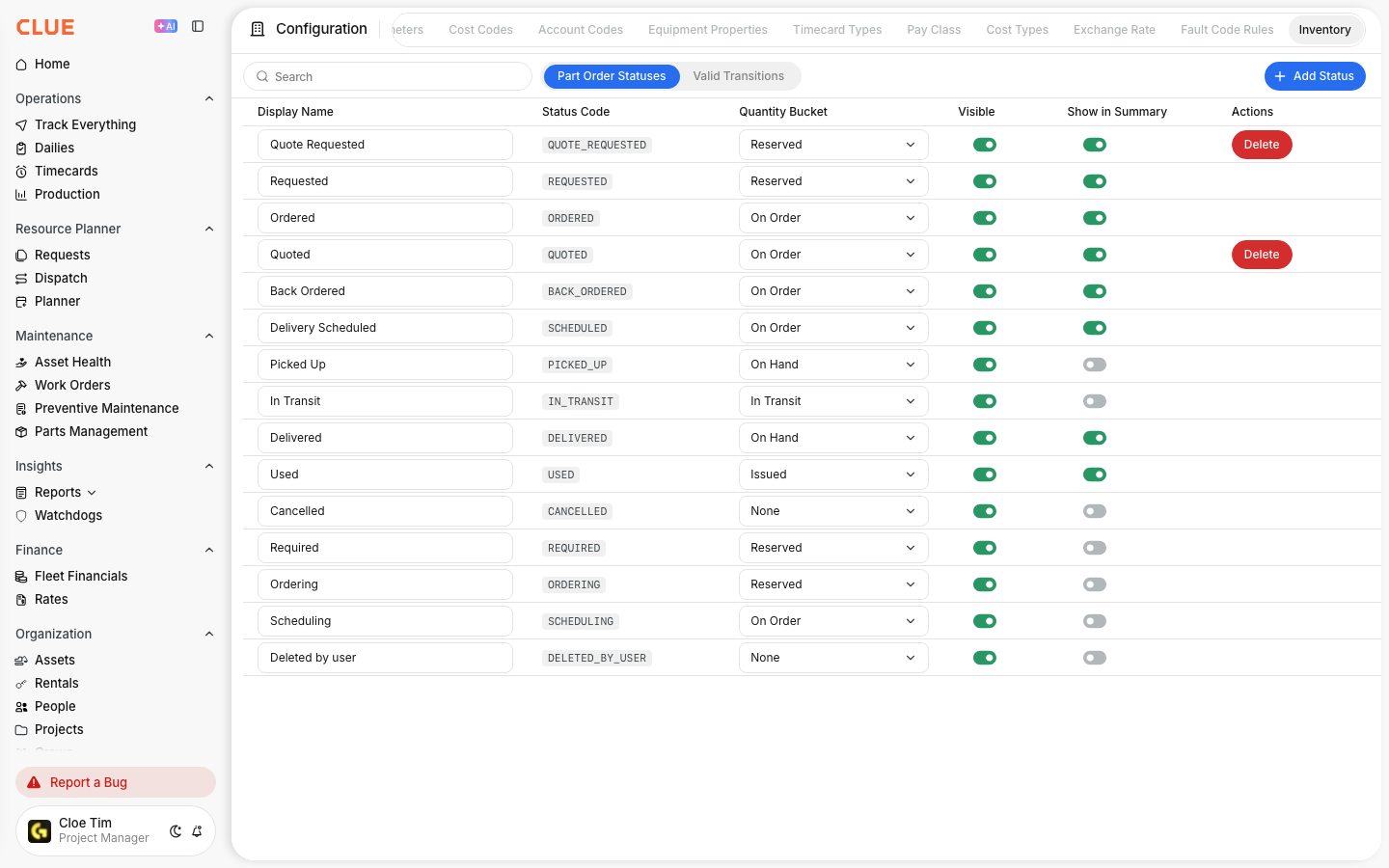Open the Watchdogs shield icon

[x=21, y=516]
